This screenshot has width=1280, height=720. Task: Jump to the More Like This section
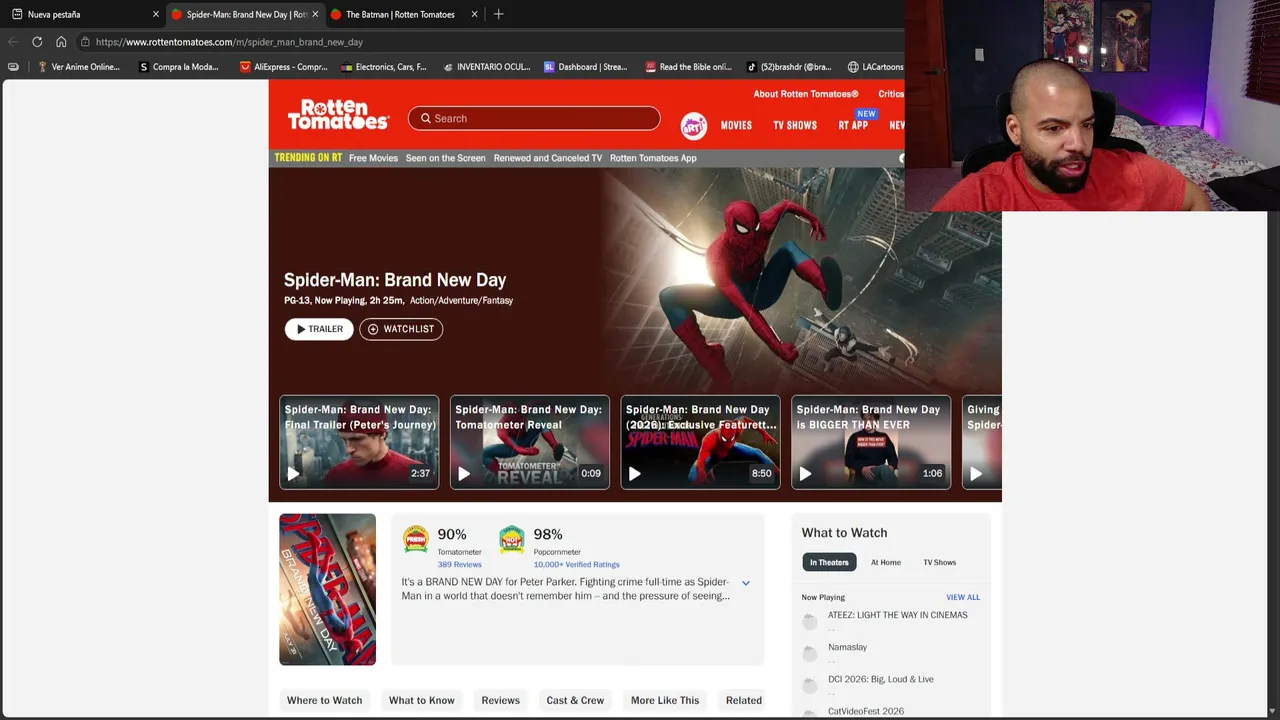click(665, 700)
